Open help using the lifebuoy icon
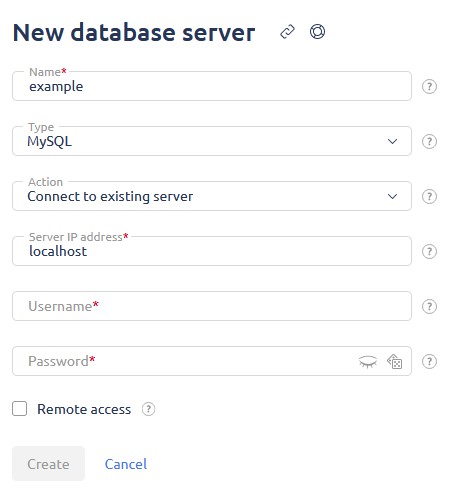 click(x=317, y=32)
